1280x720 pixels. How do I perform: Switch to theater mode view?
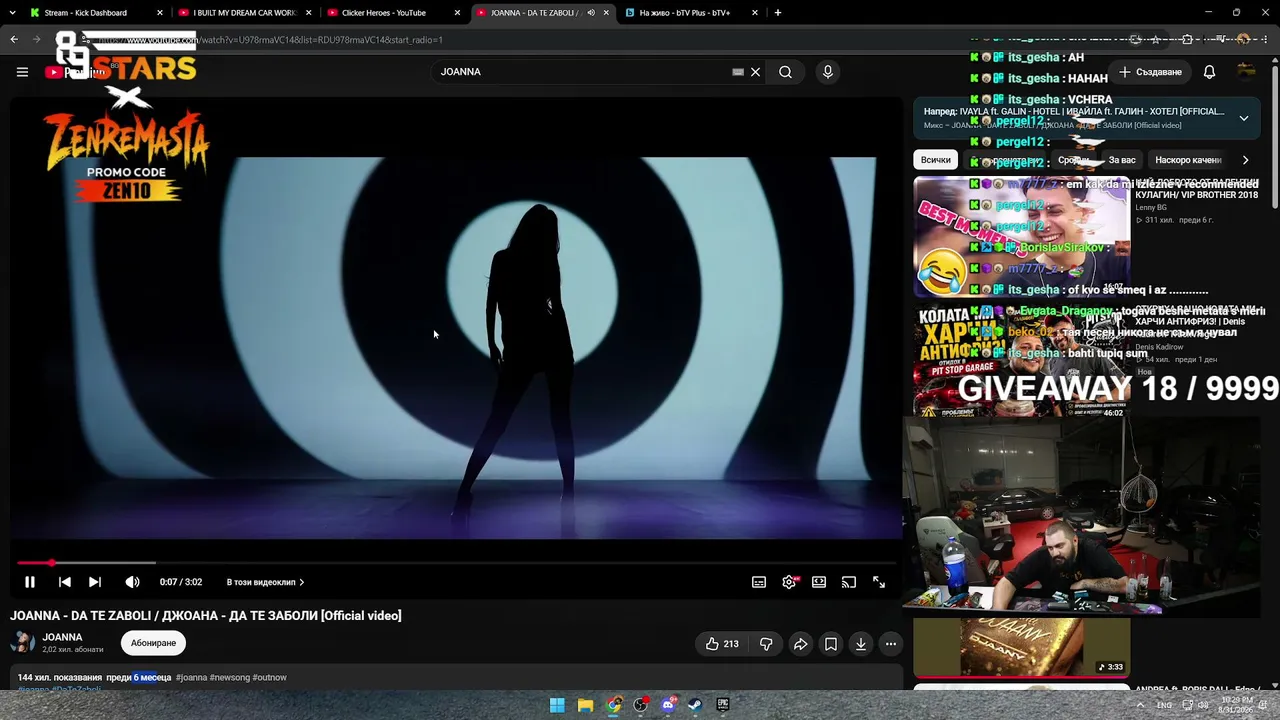(819, 582)
